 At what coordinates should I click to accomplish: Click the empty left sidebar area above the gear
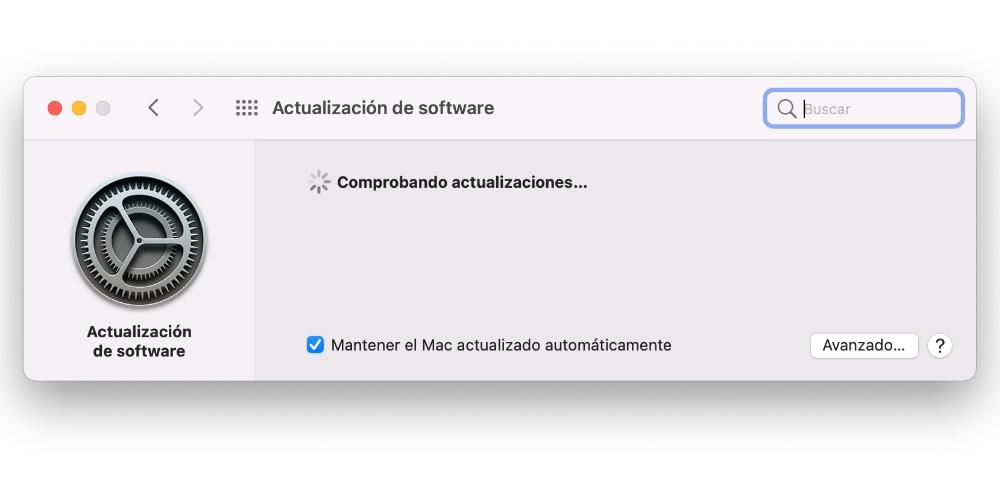139,156
